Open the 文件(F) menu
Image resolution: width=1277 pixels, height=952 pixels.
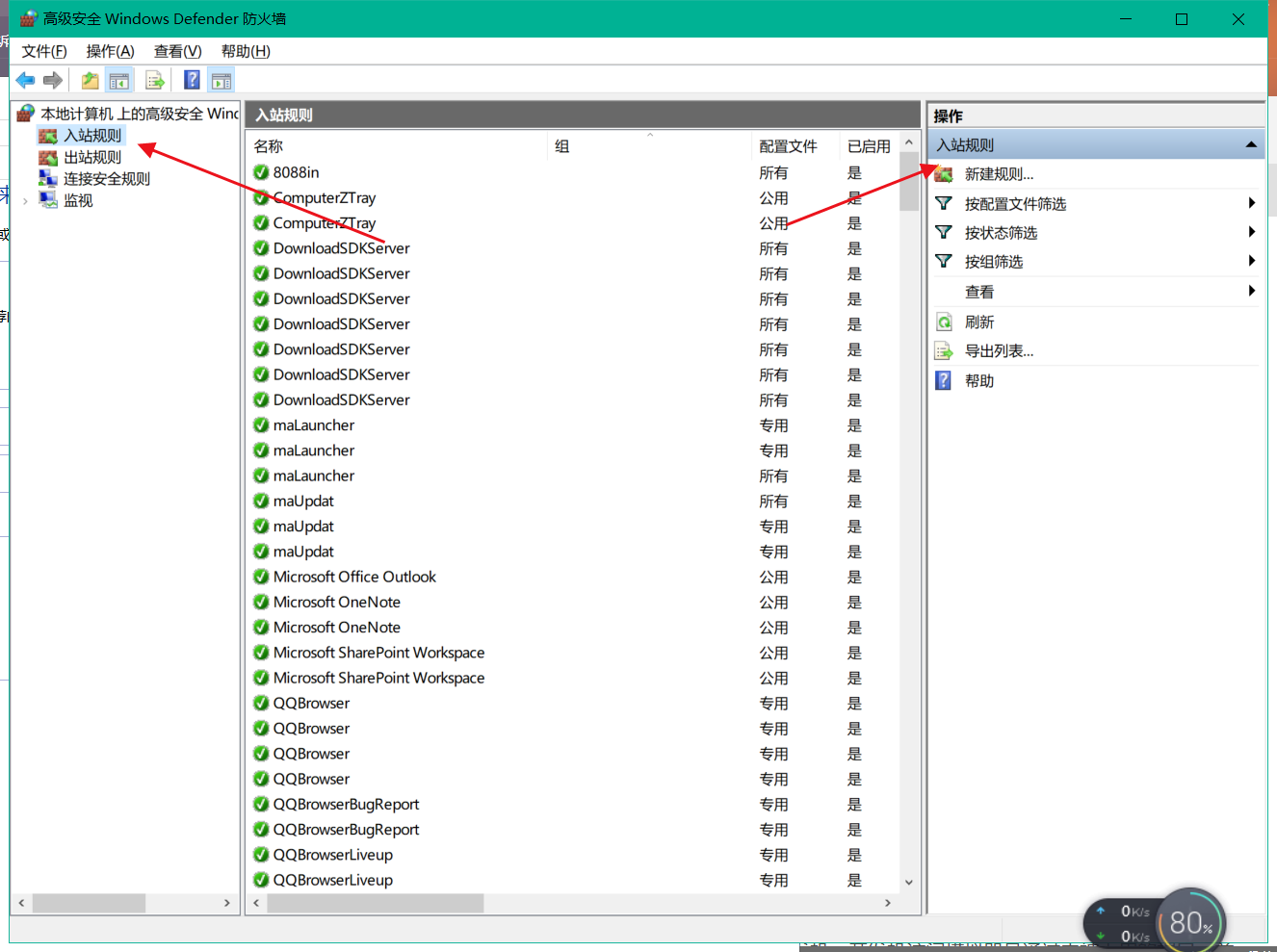[x=44, y=51]
